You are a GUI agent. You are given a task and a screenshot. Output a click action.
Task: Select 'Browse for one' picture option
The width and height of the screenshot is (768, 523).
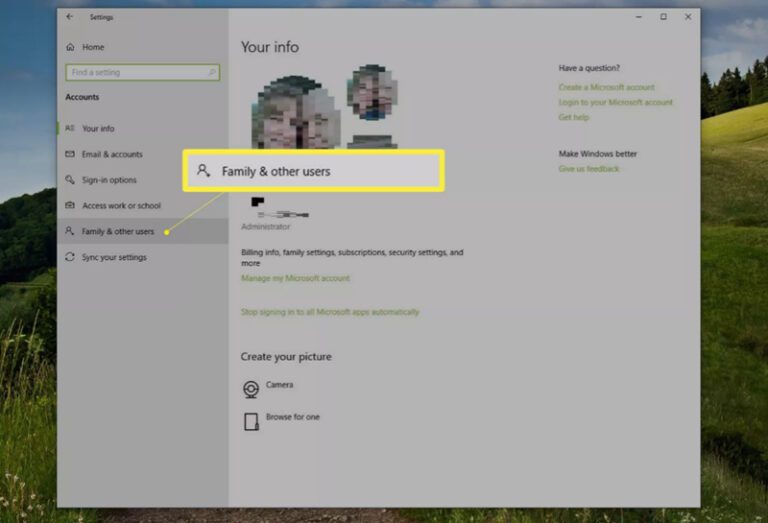(292, 417)
